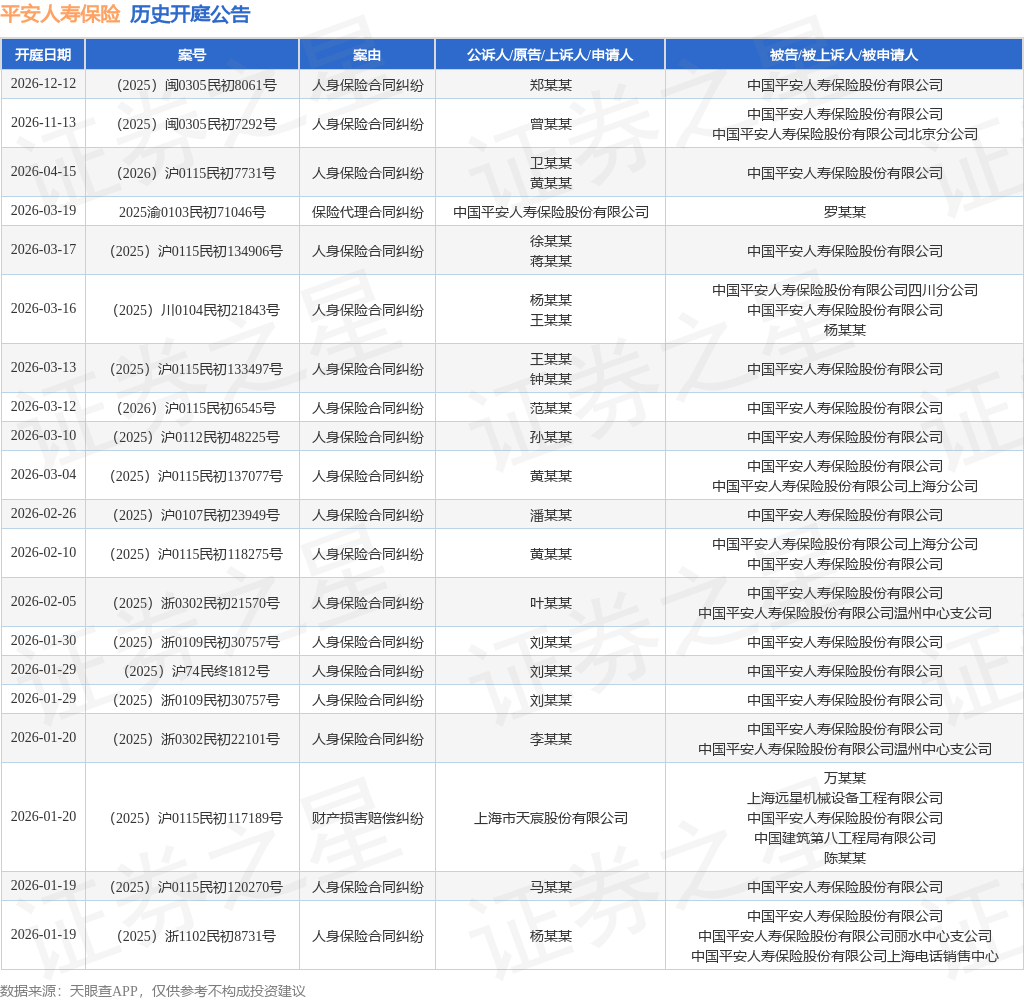Screen dimensions: 1024x1000
Task: Click case number (2025)浙1102民初8731号
Action: click(x=197, y=936)
